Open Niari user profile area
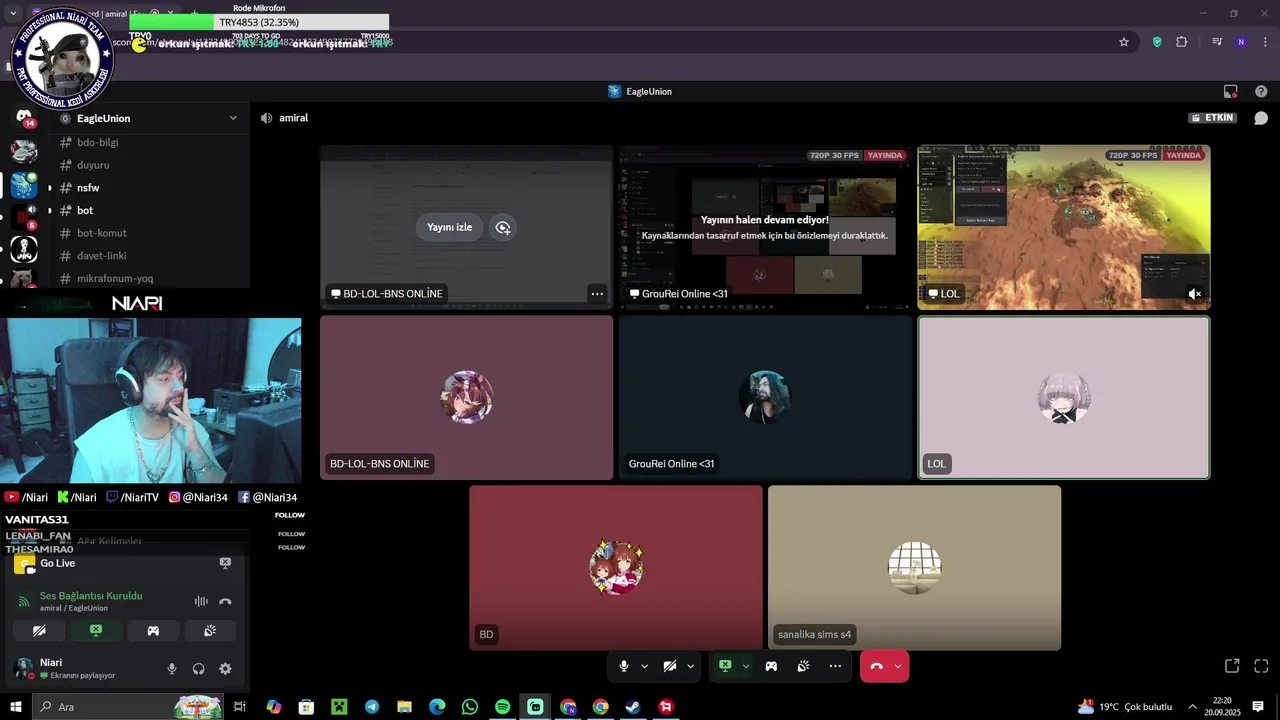 point(80,668)
